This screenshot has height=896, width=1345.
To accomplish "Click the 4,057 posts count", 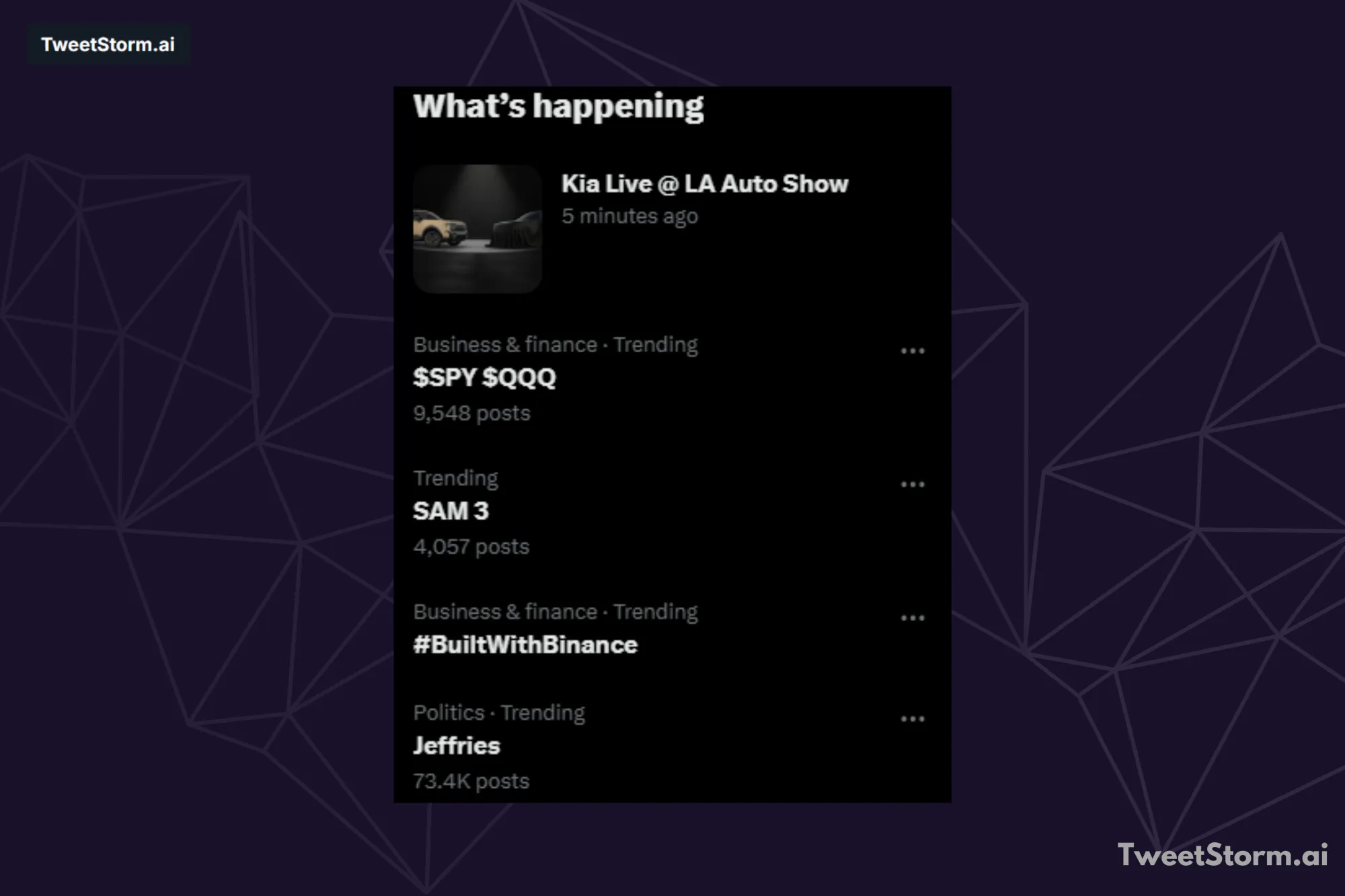I will tap(471, 547).
